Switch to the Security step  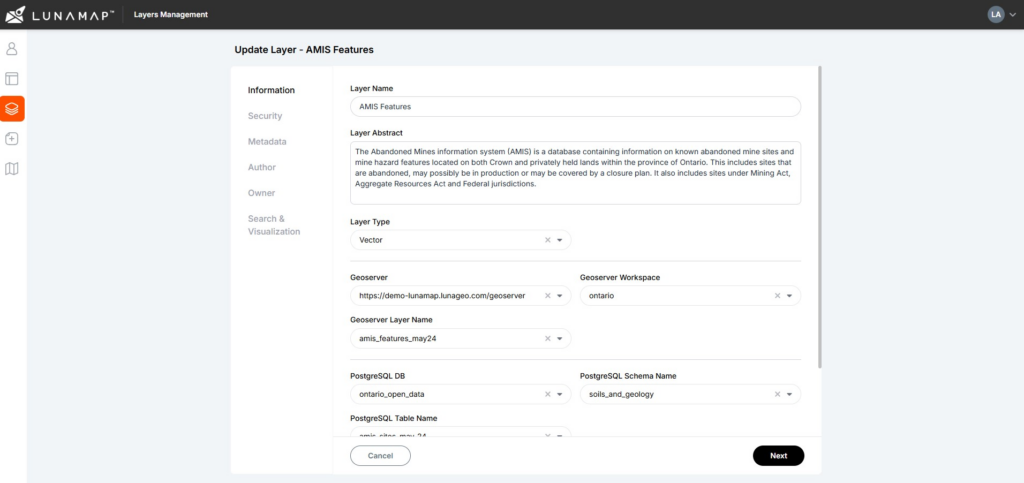tap(264, 116)
